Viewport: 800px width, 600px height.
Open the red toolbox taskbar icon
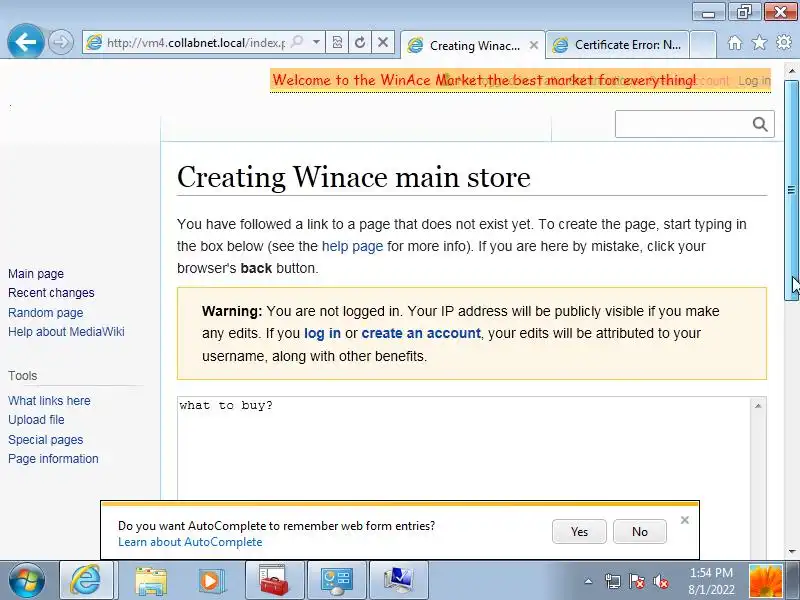(x=274, y=581)
